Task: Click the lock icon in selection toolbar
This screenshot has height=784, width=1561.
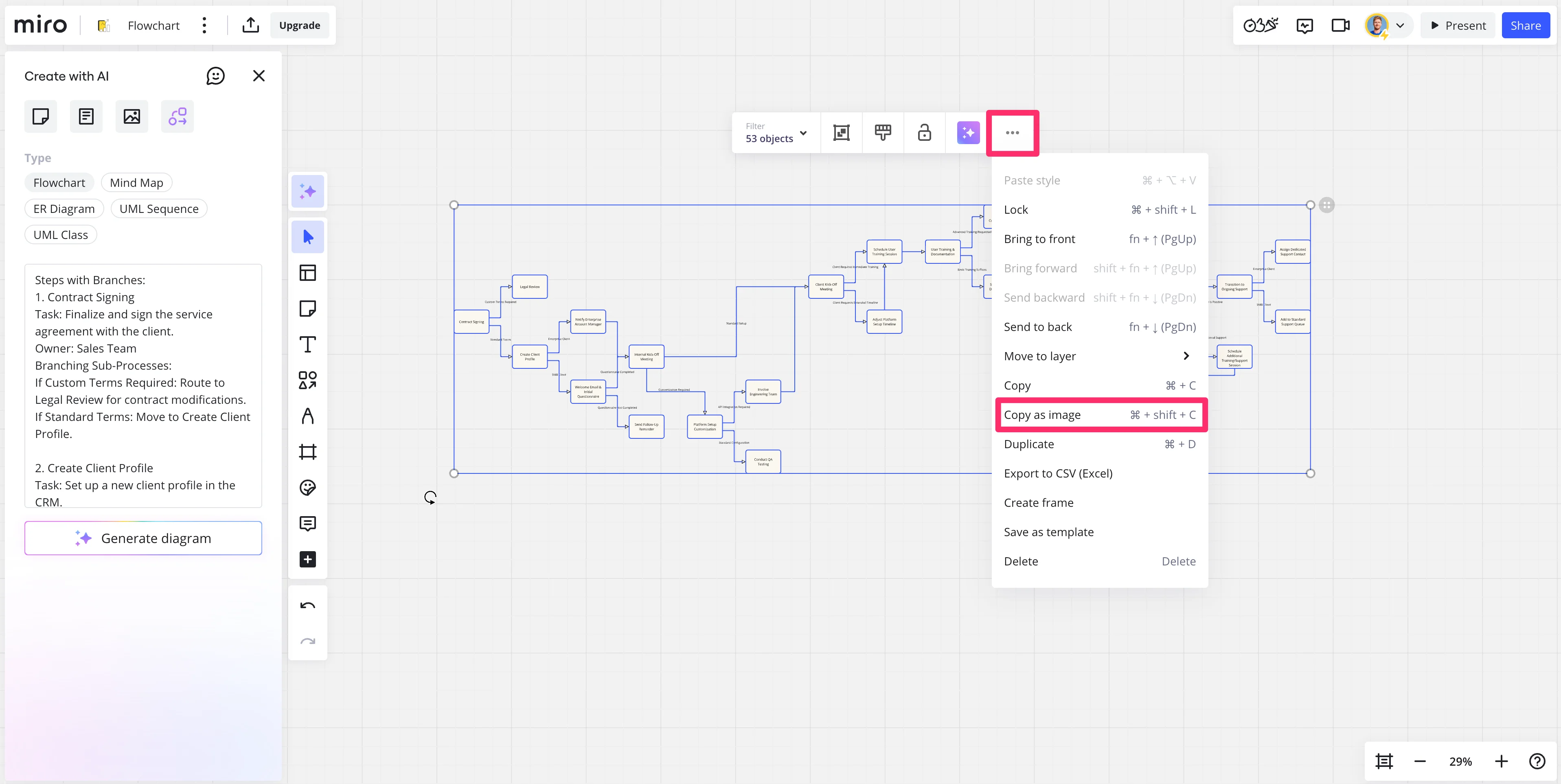Action: pos(923,133)
